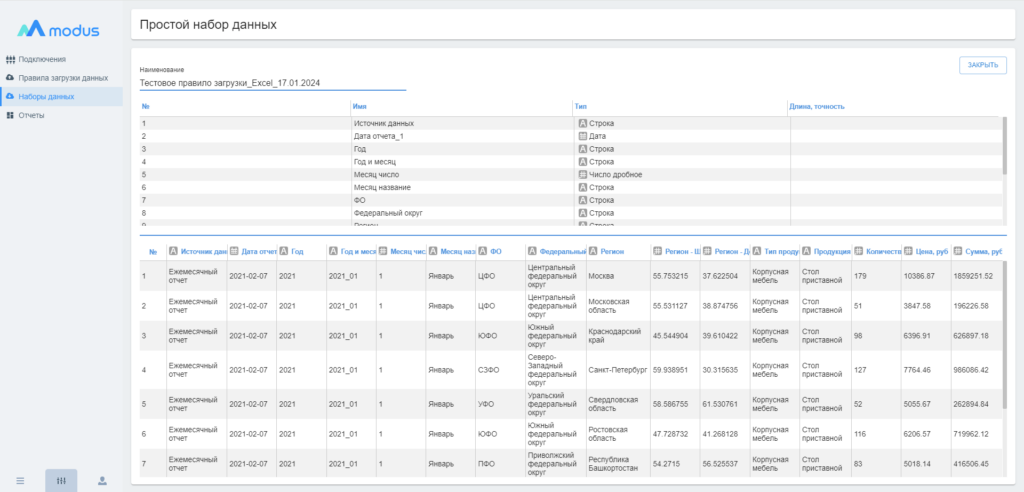Toggle the hamburger menu icon at bottom
This screenshot has height=492, width=1024.
click(x=20, y=481)
